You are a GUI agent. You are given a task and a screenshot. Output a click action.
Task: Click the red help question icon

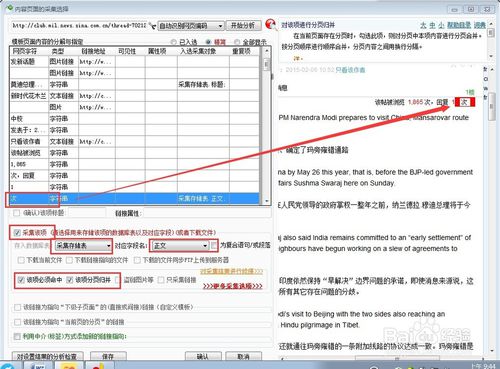click(x=271, y=24)
